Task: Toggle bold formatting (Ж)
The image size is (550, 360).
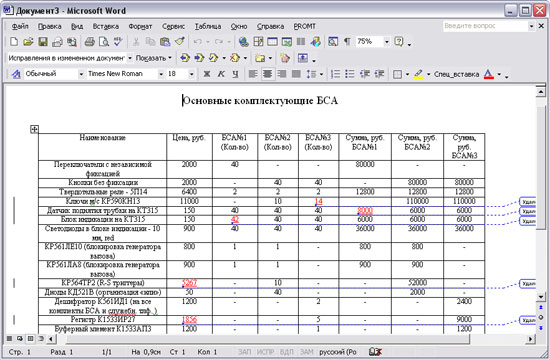Action: [x=207, y=74]
